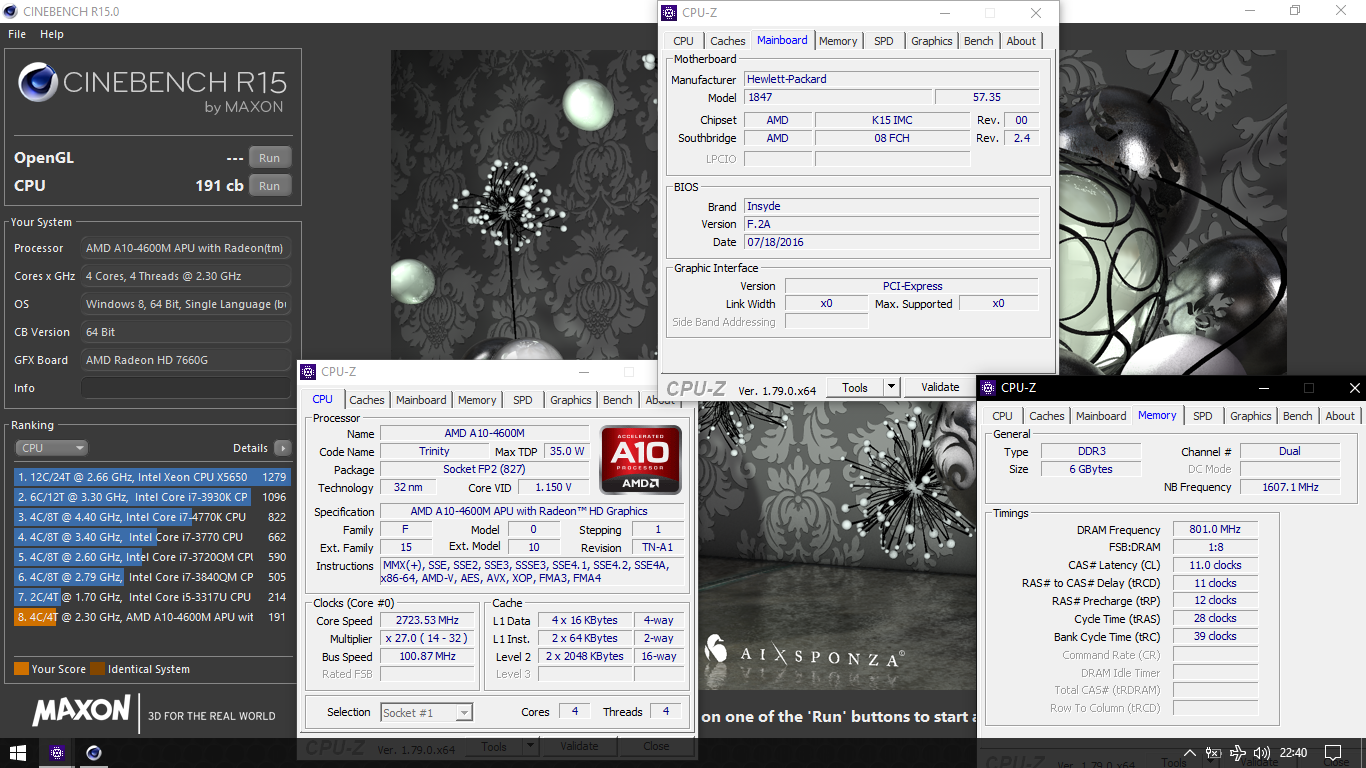Open the Cinebench File menu

(x=17, y=34)
